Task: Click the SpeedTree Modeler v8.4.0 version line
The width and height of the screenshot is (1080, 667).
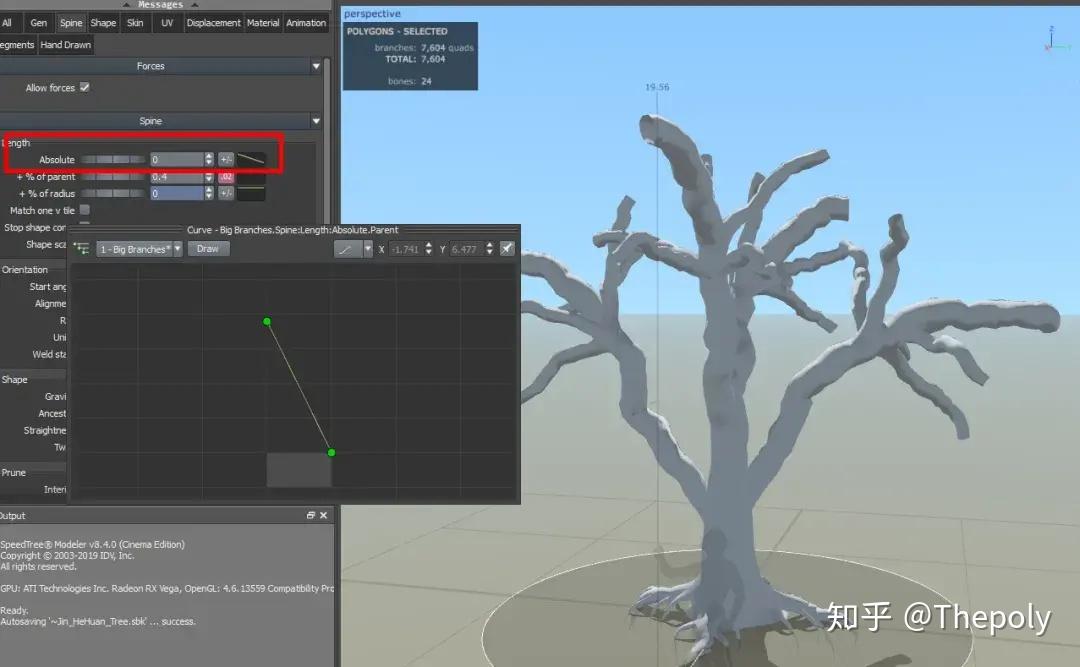Action: 92,544
